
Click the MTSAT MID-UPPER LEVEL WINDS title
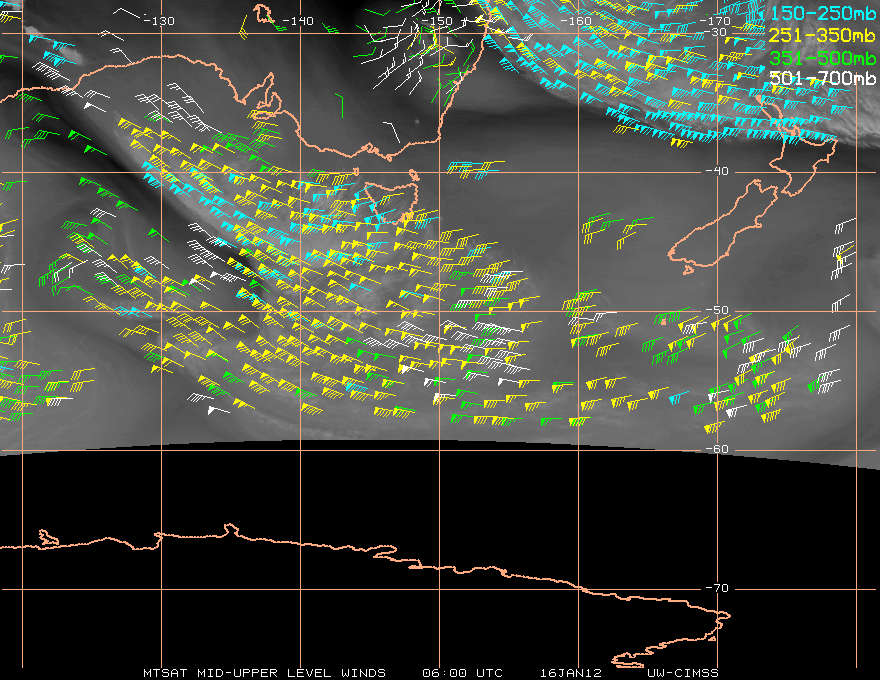point(263,673)
